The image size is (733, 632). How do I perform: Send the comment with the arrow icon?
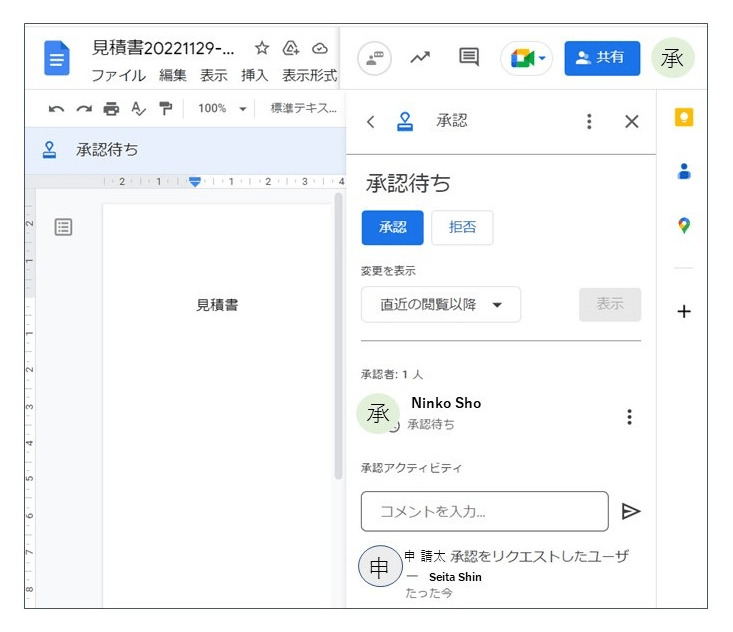[631, 511]
